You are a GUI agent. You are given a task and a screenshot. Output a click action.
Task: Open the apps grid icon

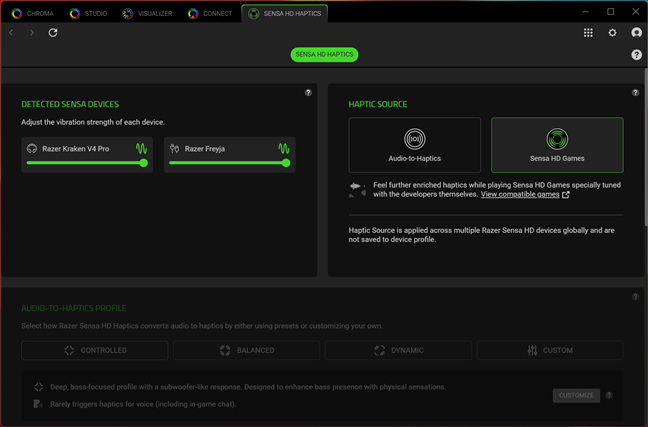(x=588, y=33)
